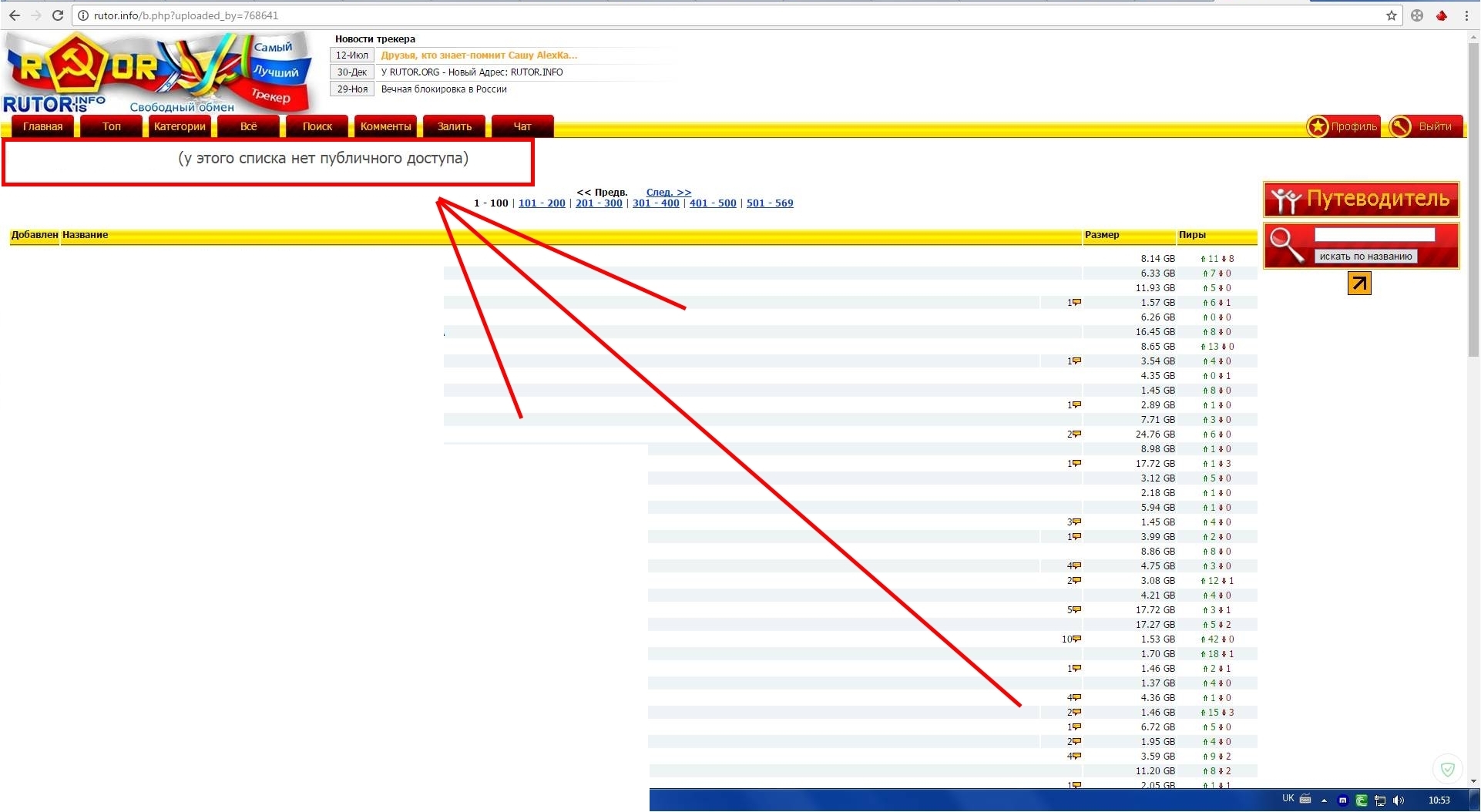Open the news link about Сашу AlexKa
Viewport: 1481px width, 812px height.
tap(479, 55)
